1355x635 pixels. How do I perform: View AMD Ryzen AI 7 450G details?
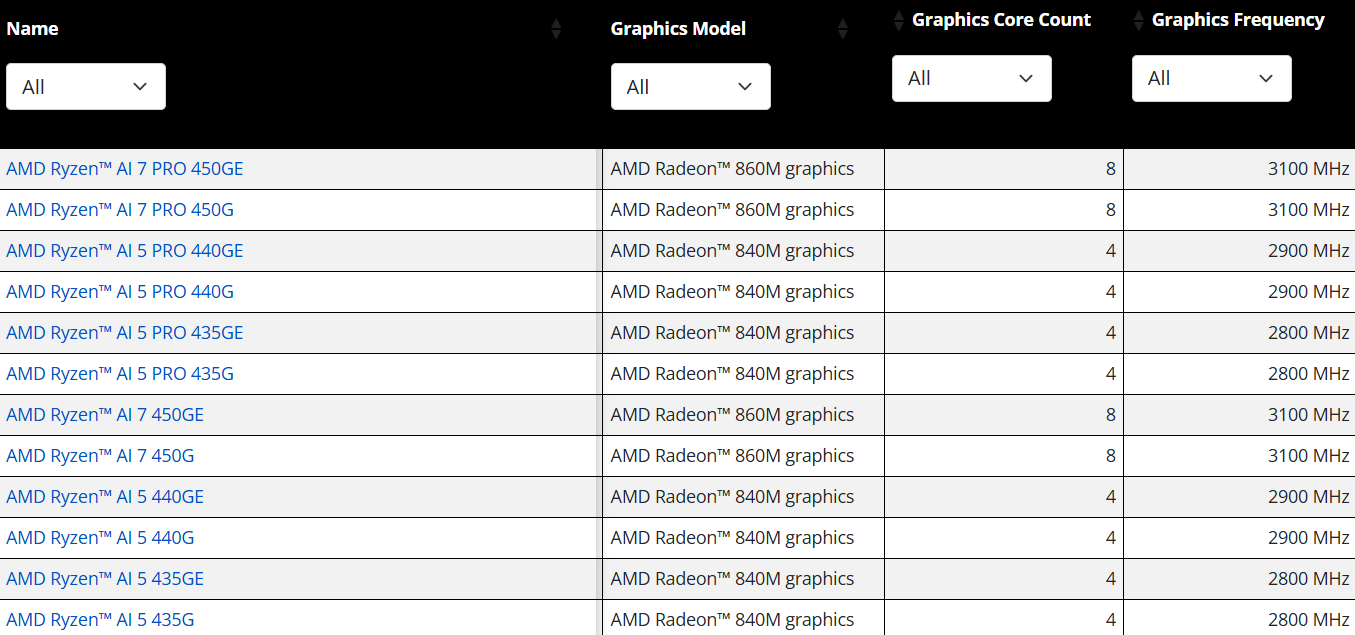click(x=100, y=456)
